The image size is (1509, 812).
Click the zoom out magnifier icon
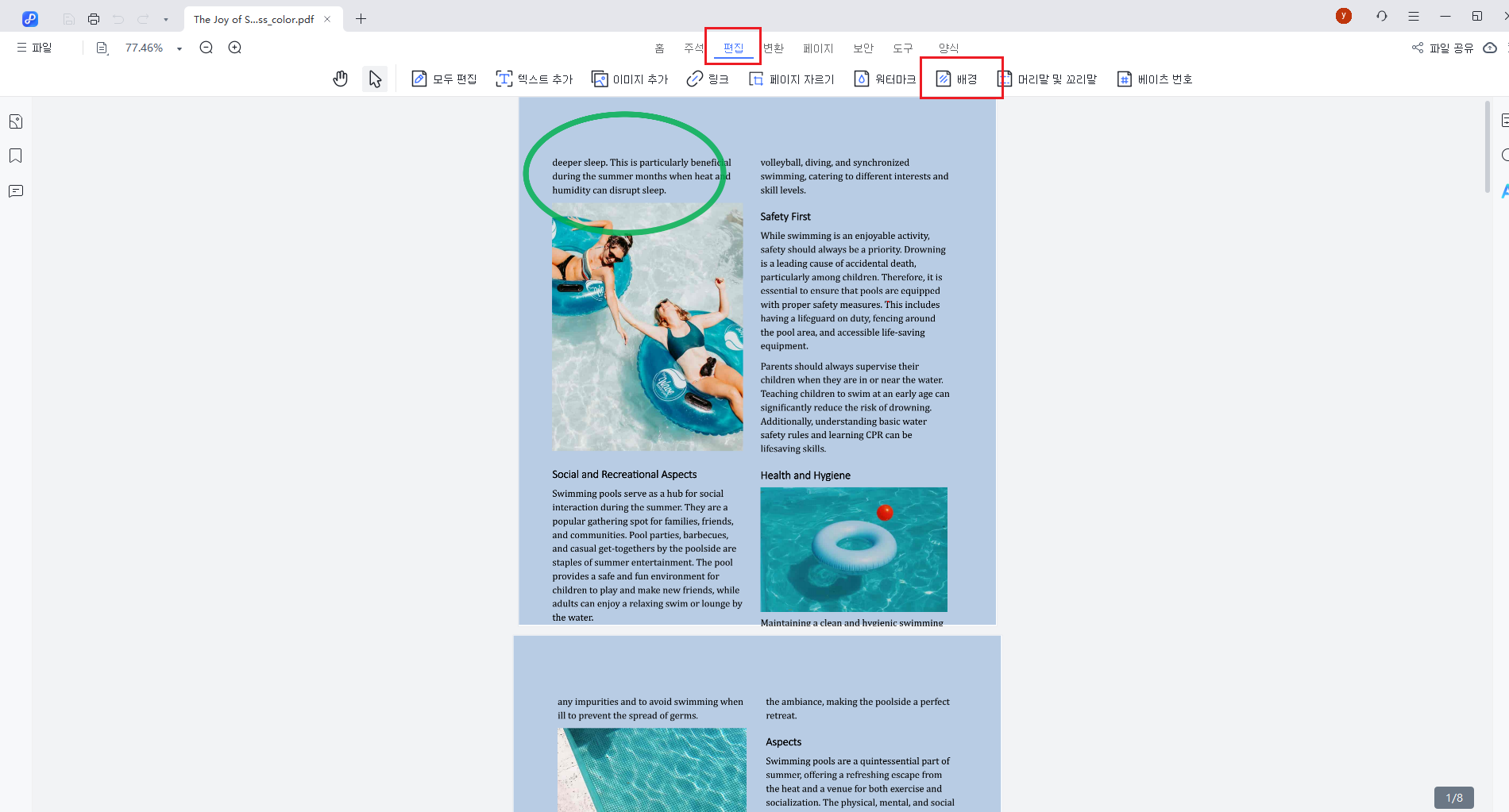206,48
